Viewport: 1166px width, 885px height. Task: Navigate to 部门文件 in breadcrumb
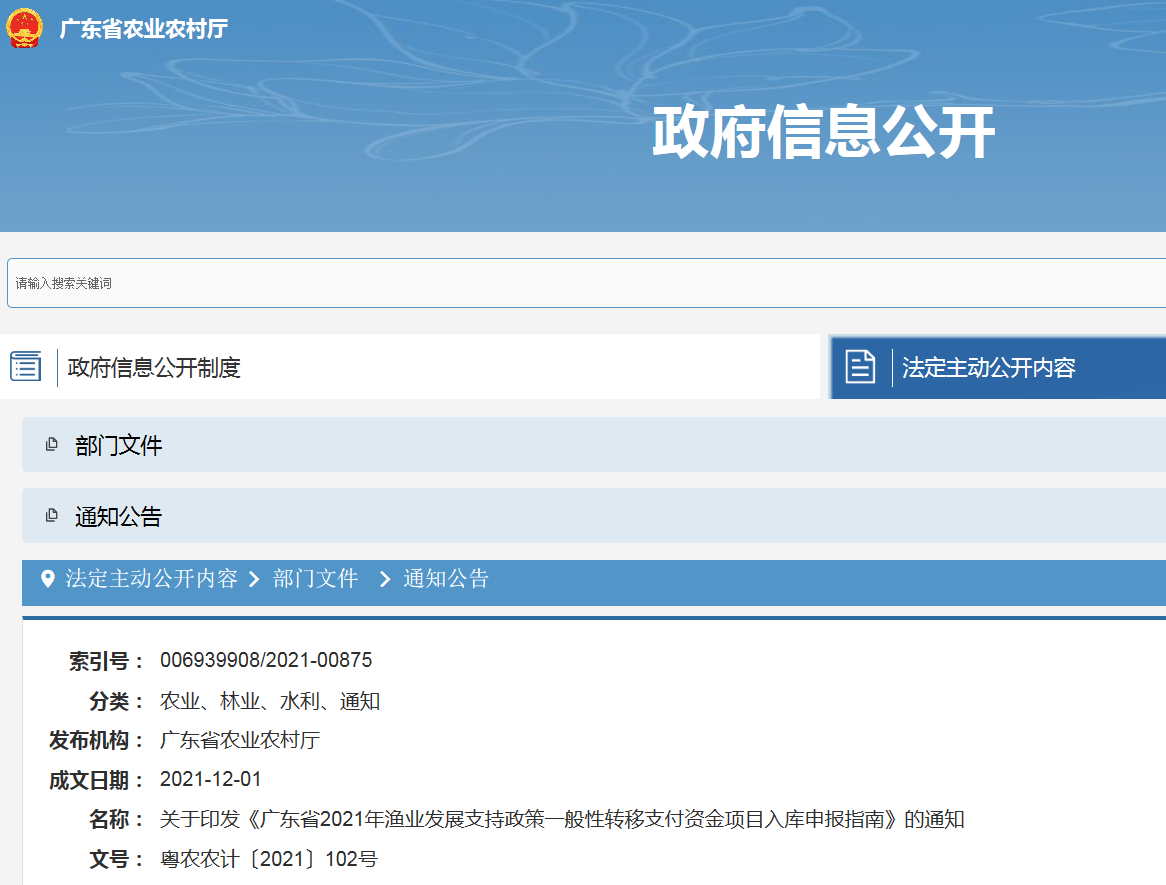[x=315, y=579]
